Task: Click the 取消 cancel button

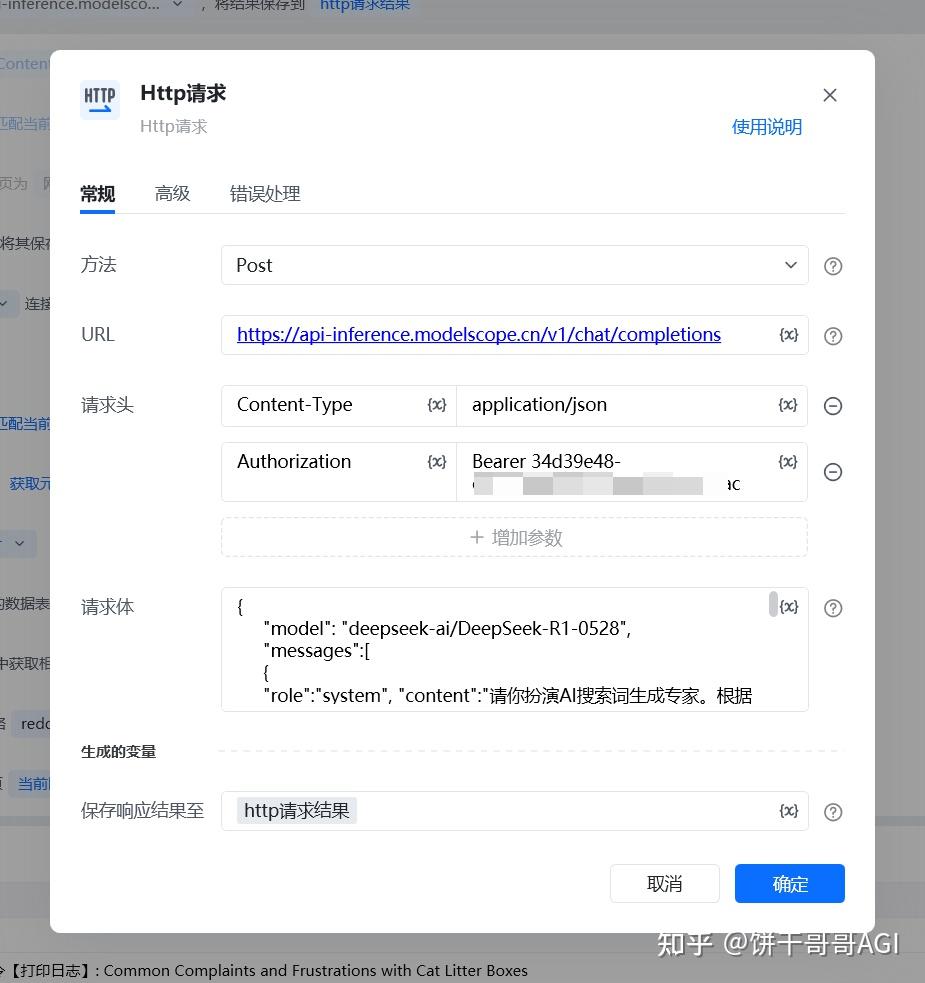Action: [x=665, y=884]
